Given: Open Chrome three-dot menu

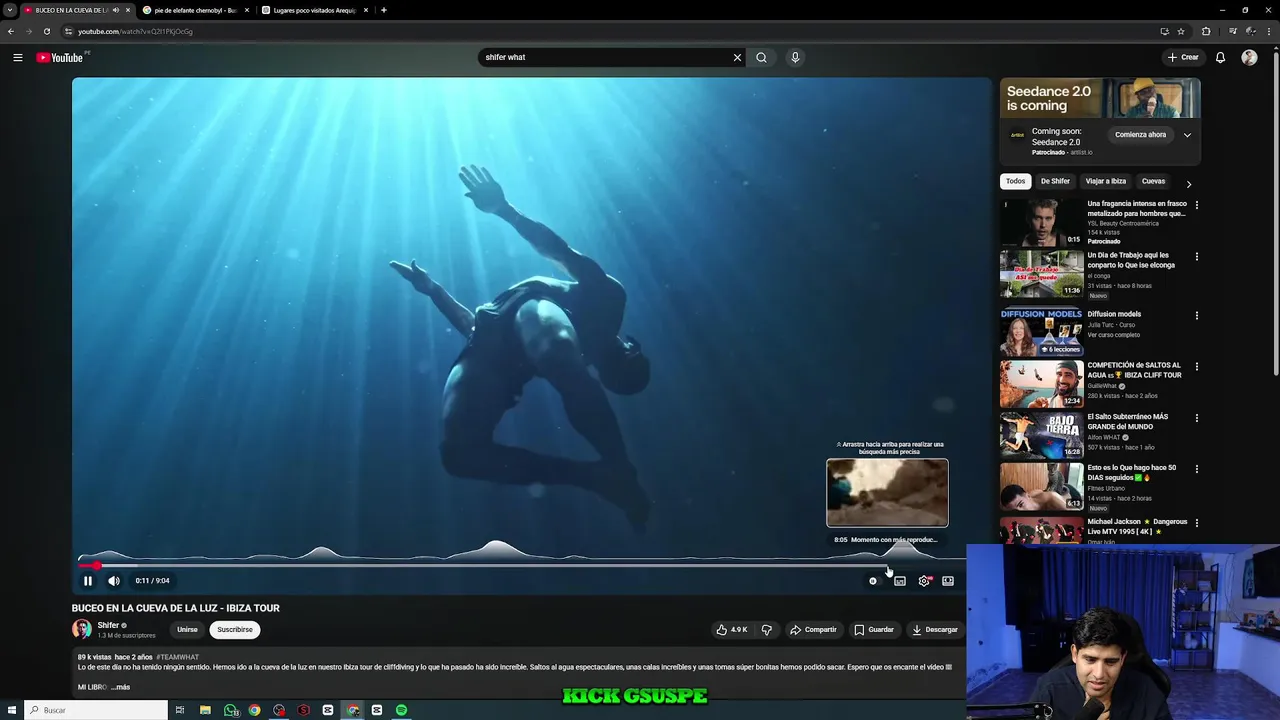Looking at the screenshot, I should [1268, 31].
